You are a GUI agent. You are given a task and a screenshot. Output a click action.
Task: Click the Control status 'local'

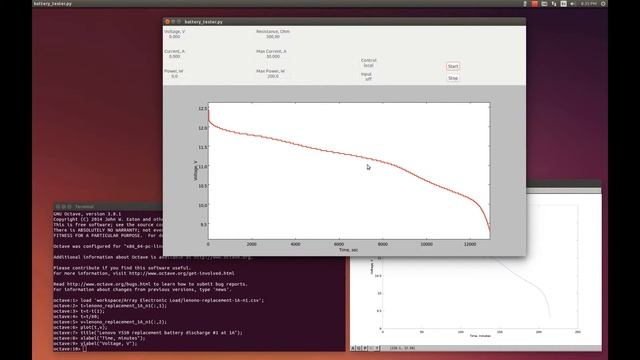click(368, 65)
